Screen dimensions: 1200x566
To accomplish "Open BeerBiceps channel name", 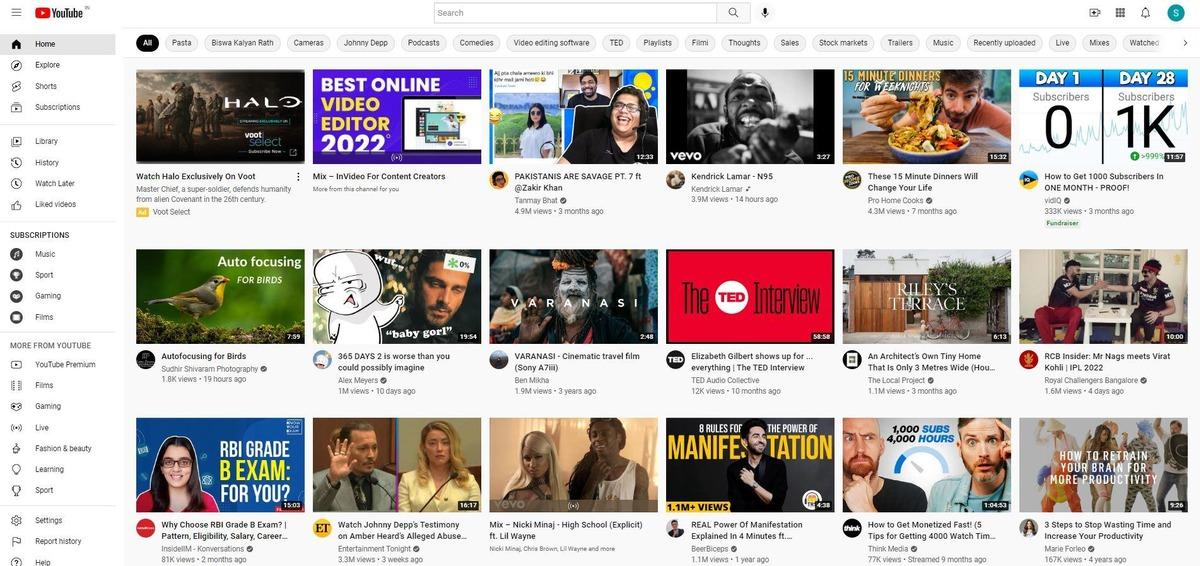I will pyautogui.click(x=710, y=548).
